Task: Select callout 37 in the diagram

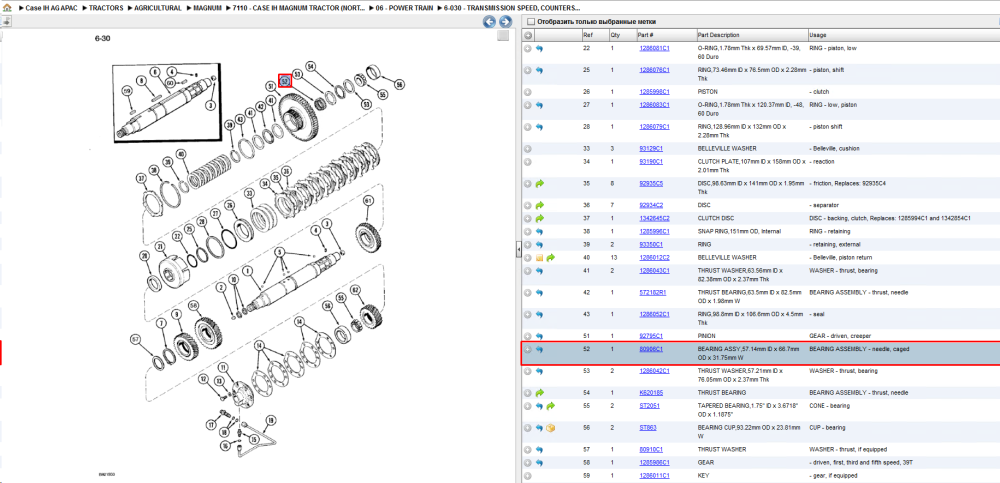Action: (x=141, y=177)
